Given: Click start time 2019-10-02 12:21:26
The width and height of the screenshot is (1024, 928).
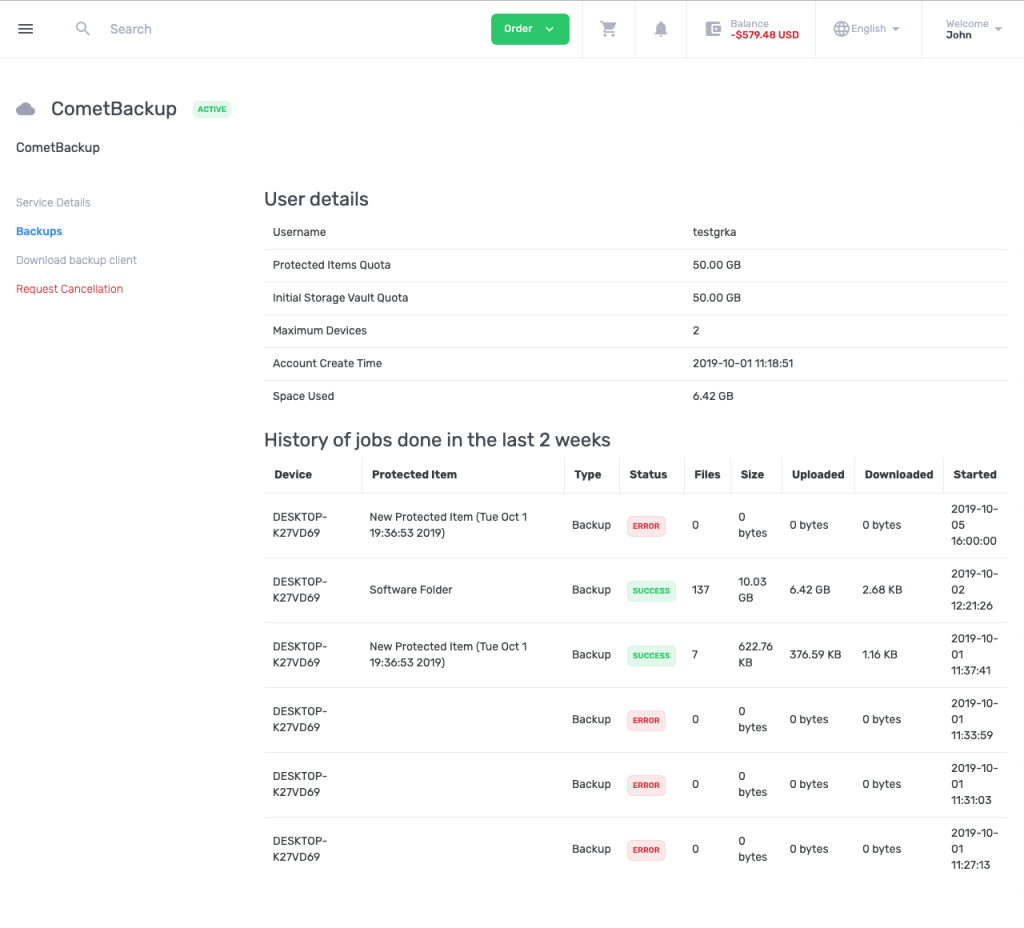Looking at the screenshot, I should coord(974,590).
